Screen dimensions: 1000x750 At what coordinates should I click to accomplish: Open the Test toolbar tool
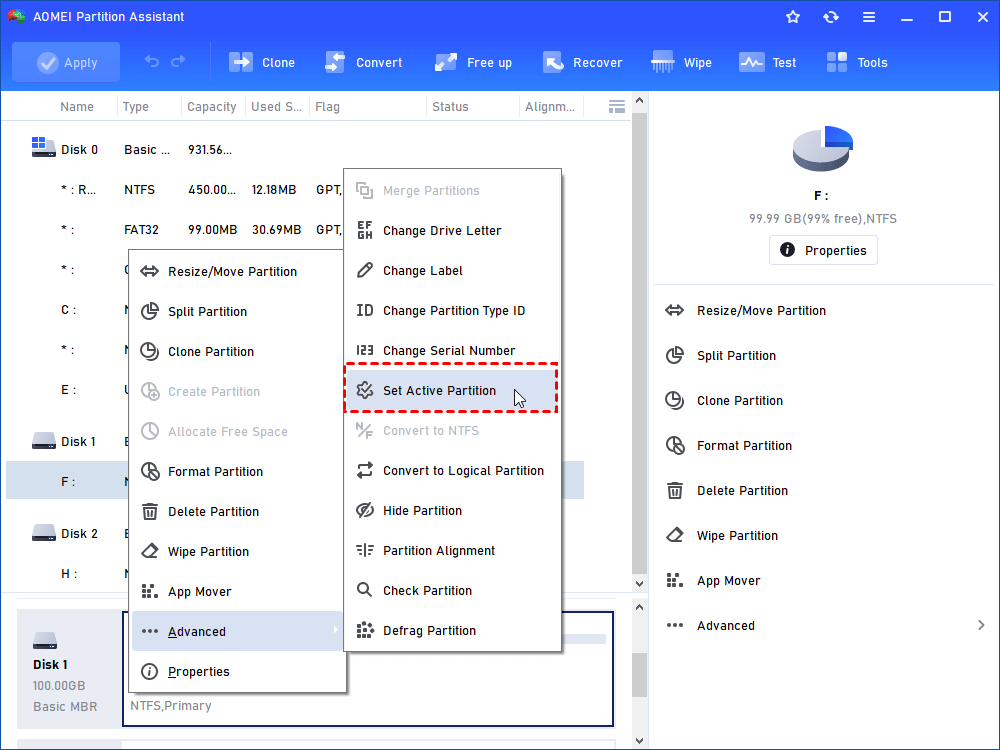tap(767, 62)
